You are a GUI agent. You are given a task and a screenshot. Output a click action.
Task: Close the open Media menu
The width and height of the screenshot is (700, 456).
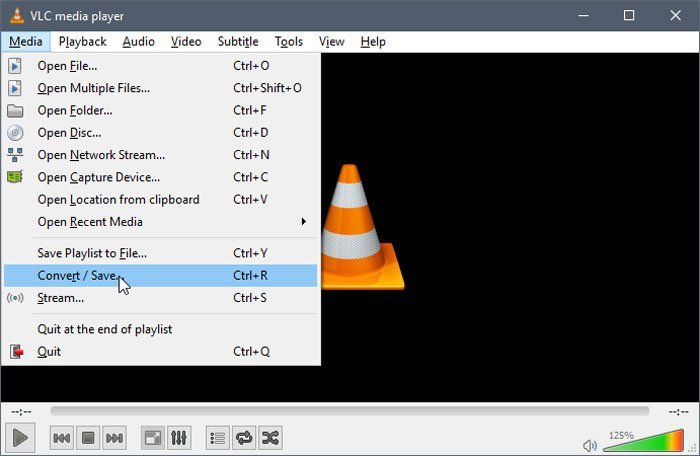(25, 42)
